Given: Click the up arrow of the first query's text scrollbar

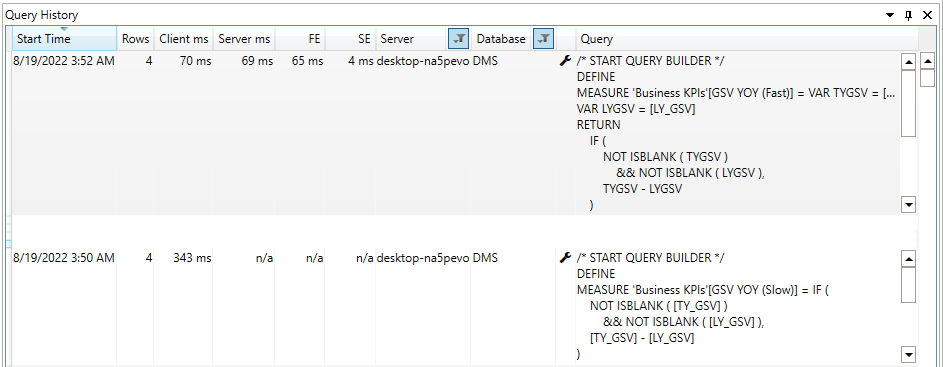Looking at the screenshot, I should coord(908,61).
